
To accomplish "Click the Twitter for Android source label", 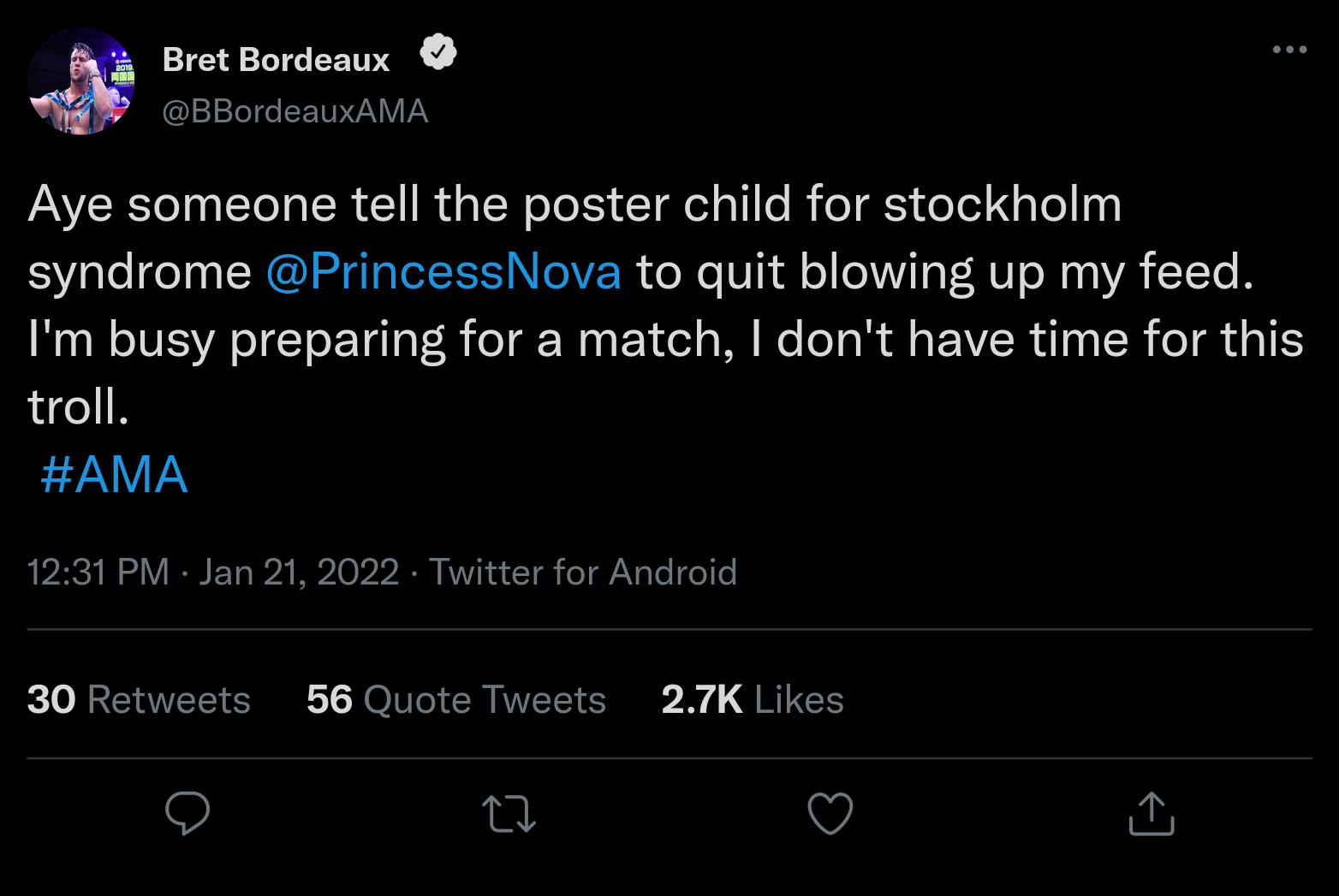I will coord(583,573).
